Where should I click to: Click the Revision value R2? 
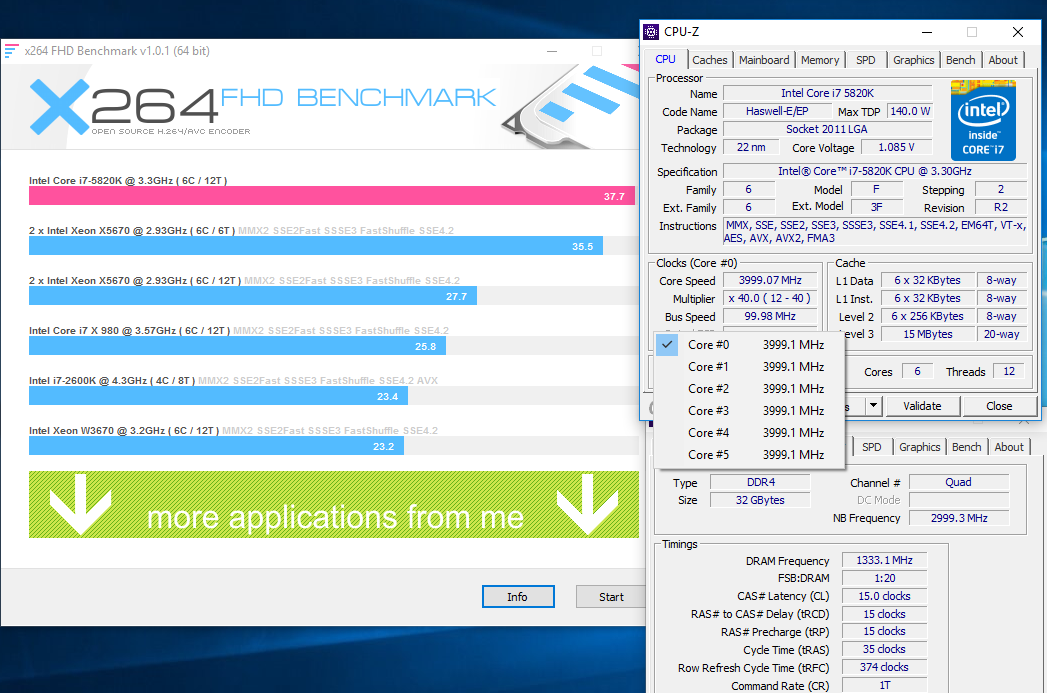pos(1000,208)
